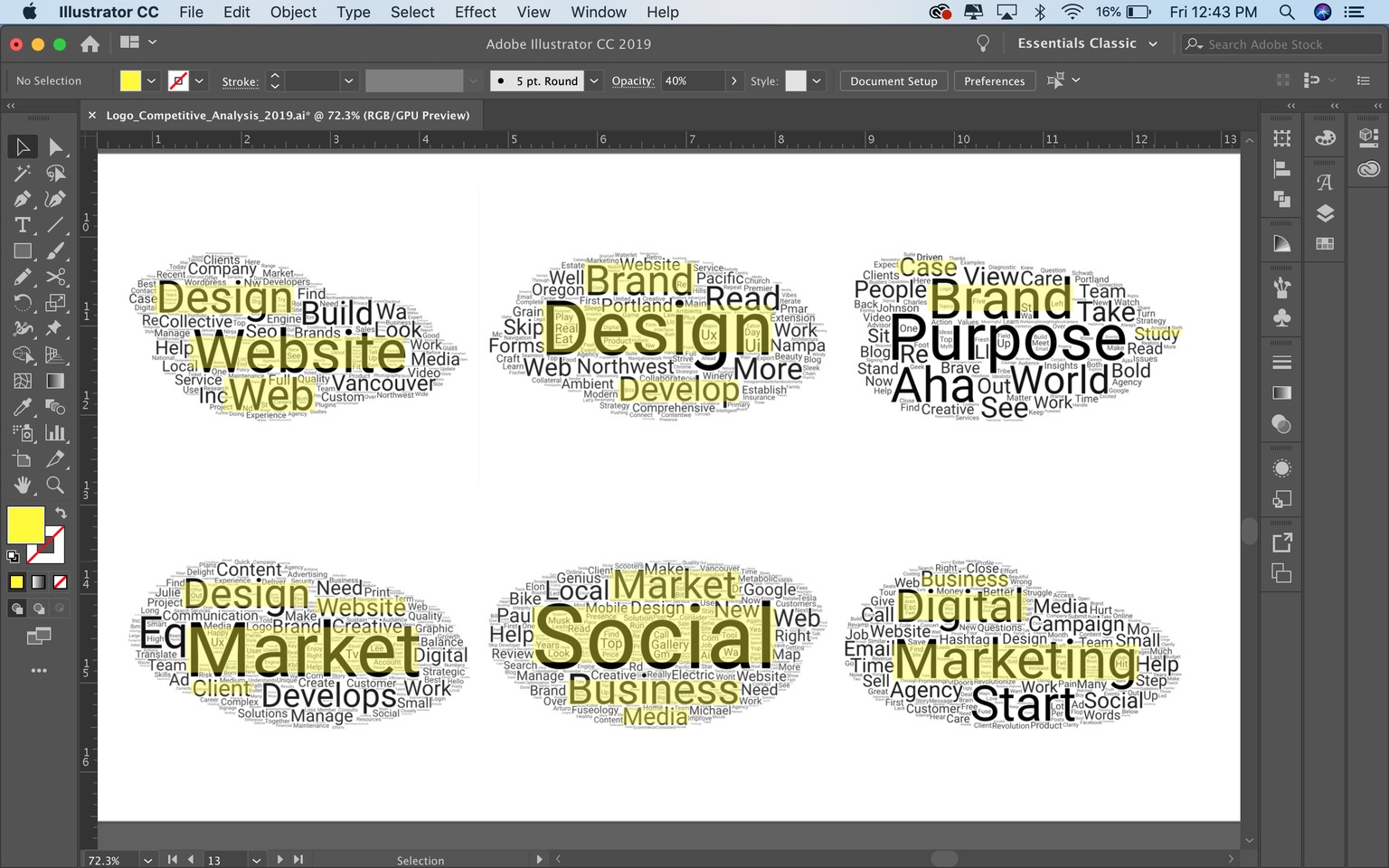This screenshot has width=1389, height=868.
Task: Activate the Hand tool
Action: click(23, 486)
